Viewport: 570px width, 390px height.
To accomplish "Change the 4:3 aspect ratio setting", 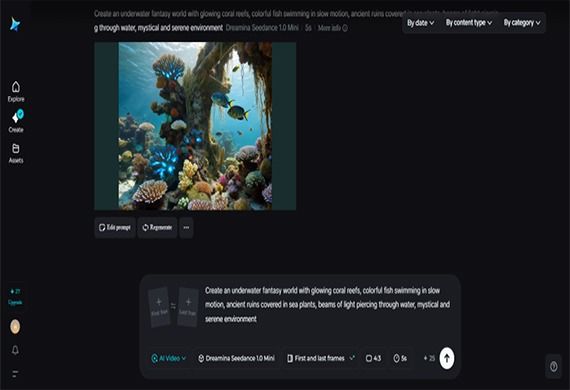I will pyautogui.click(x=373, y=358).
